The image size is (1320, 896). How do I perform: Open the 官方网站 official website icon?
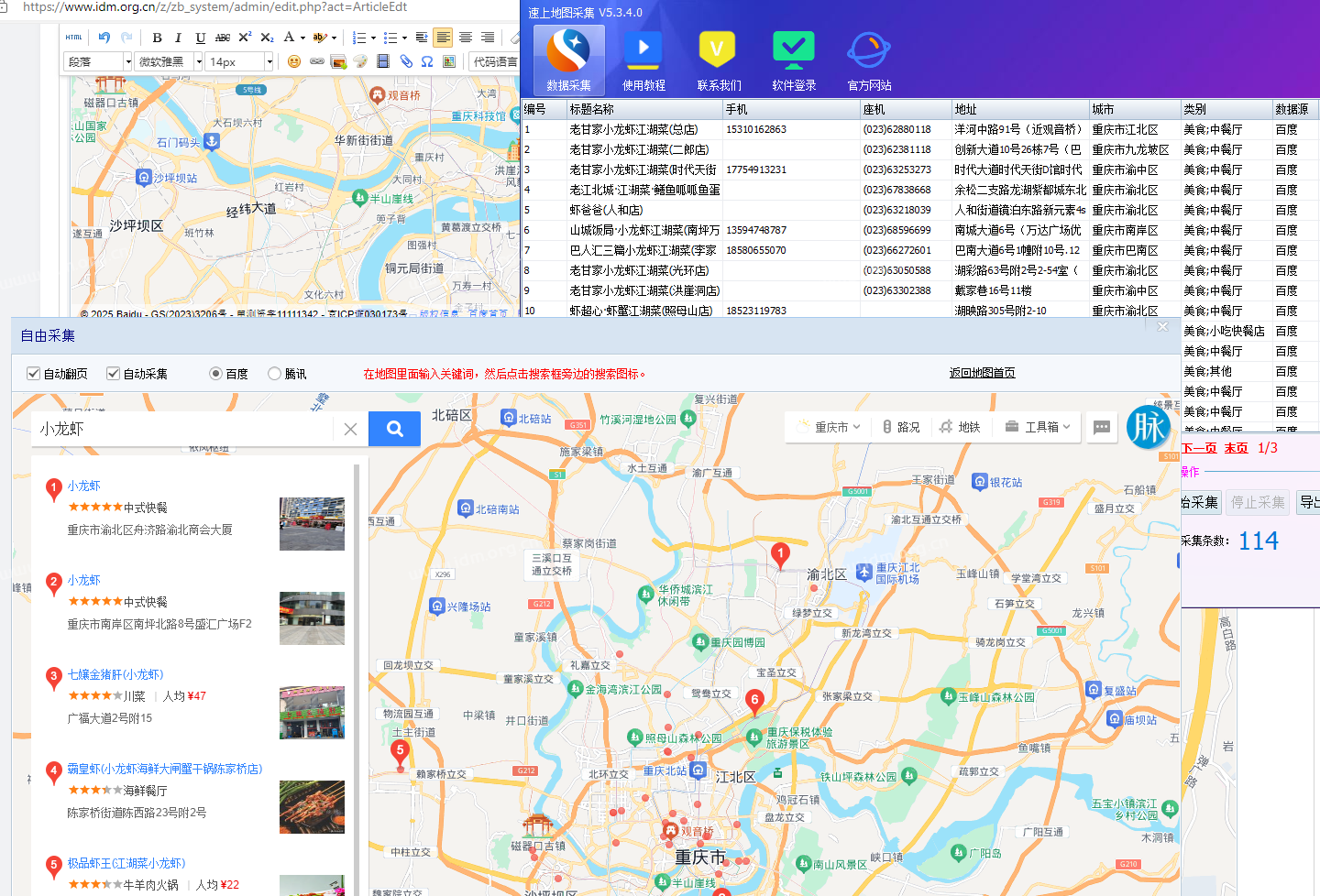pyautogui.click(x=869, y=60)
